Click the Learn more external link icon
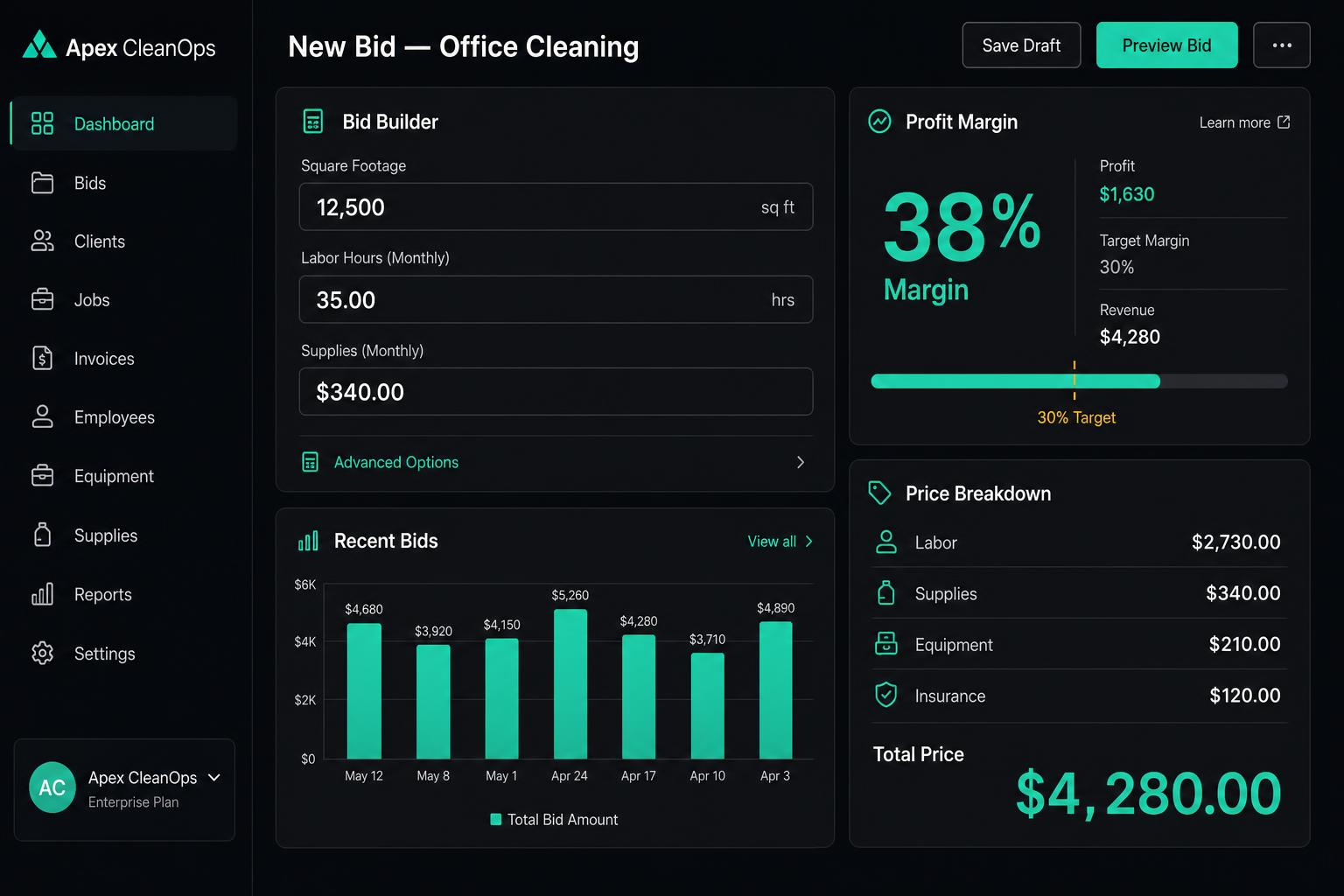The width and height of the screenshot is (1344, 896). pos(1284,122)
